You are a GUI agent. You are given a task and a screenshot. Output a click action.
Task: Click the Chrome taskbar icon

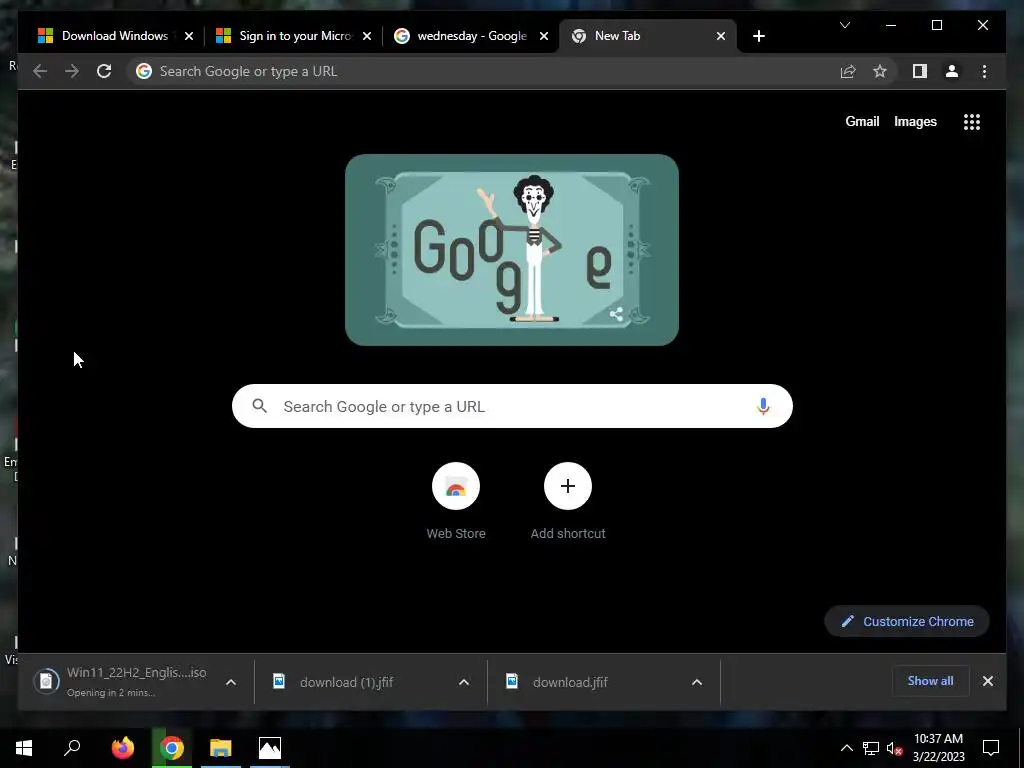172,748
